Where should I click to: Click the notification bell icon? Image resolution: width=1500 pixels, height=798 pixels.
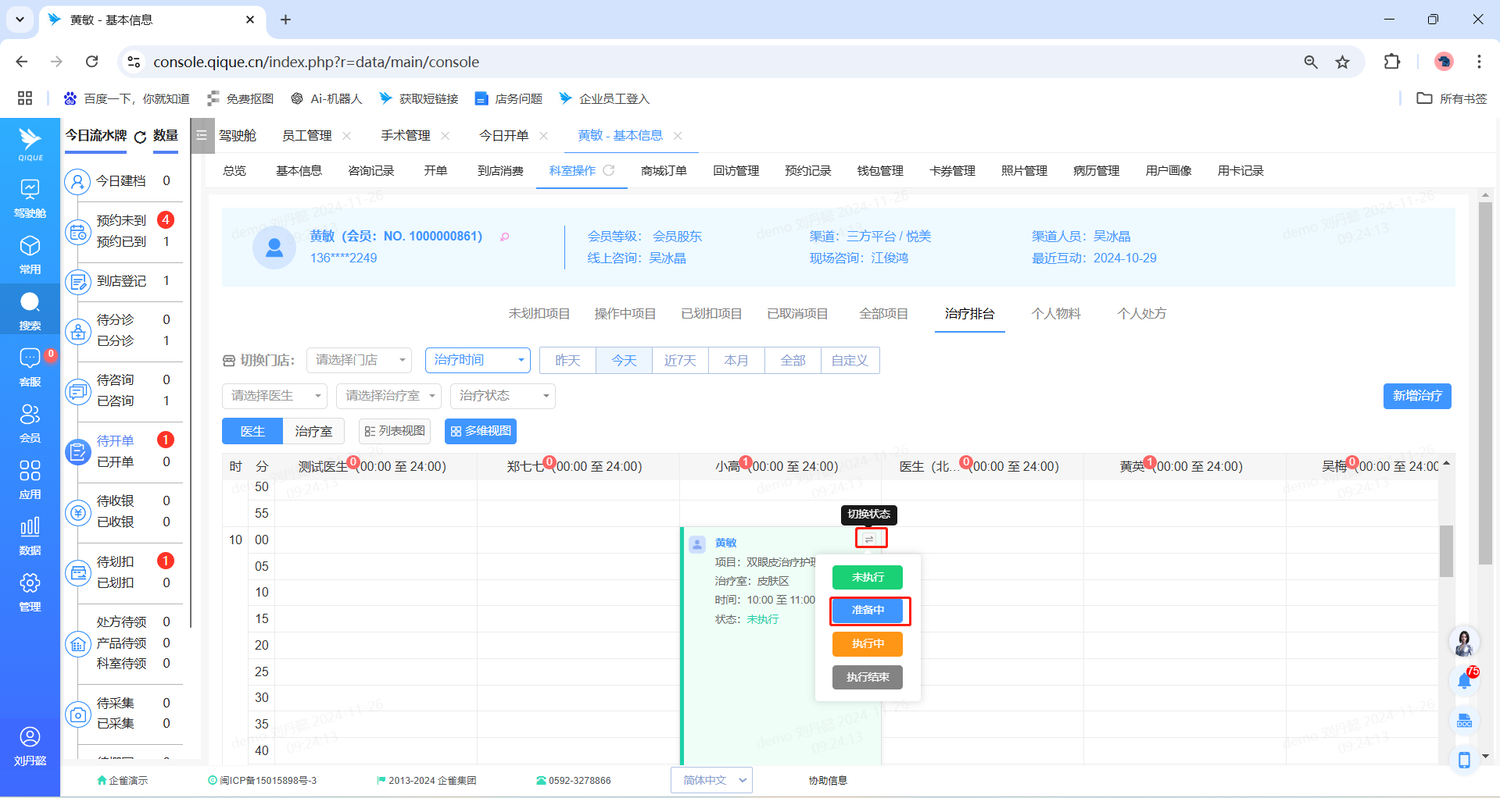click(1464, 681)
